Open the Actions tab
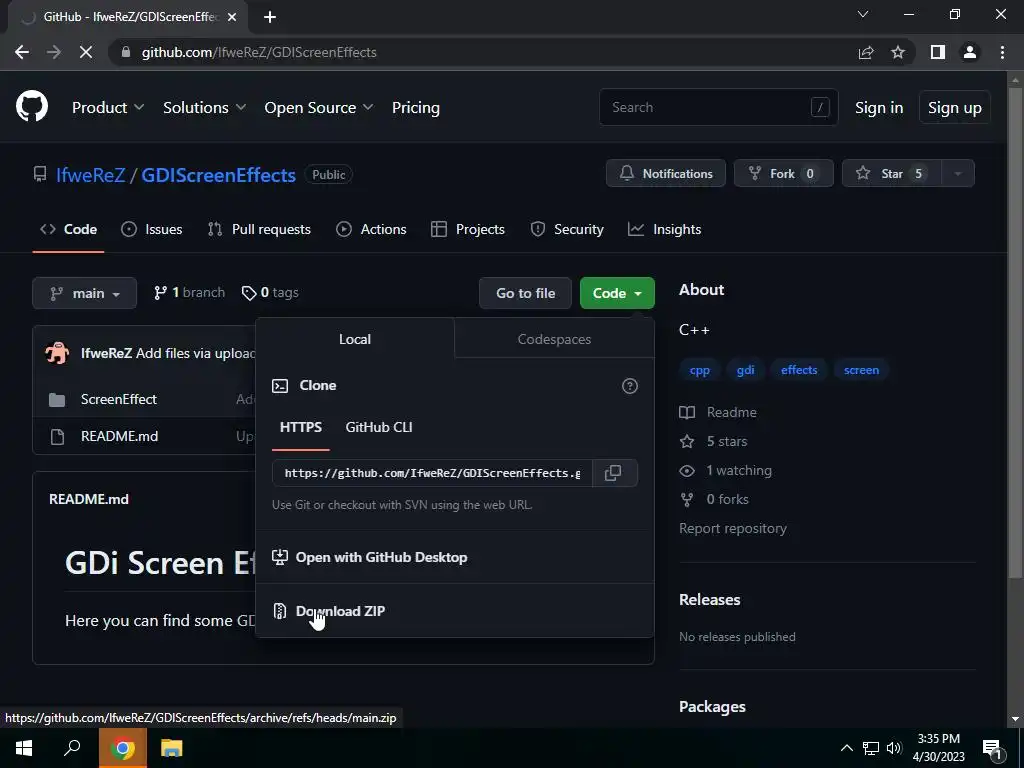This screenshot has height=768, width=1024. pyautogui.click(x=371, y=229)
